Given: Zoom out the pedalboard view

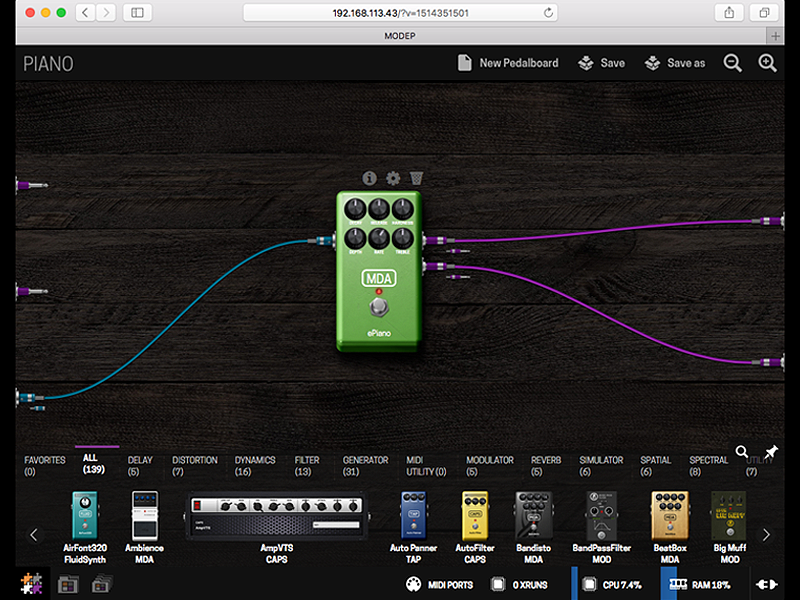Looking at the screenshot, I should point(733,63).
